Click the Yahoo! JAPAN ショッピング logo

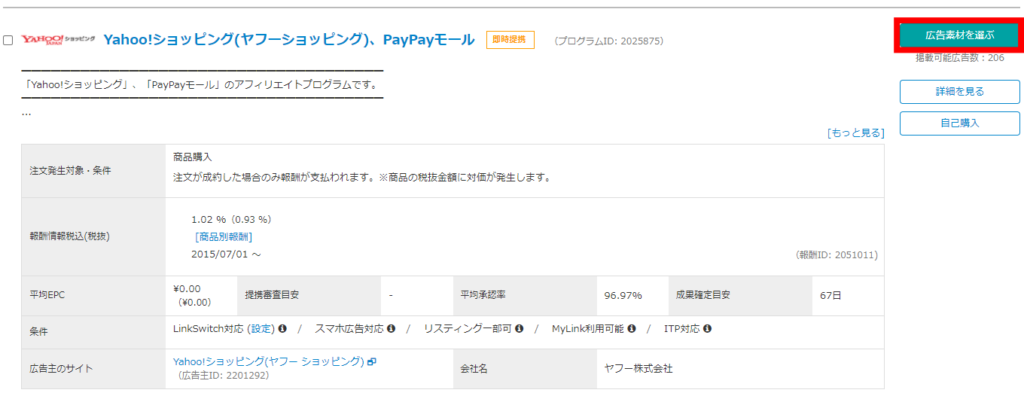coord(58,40)
